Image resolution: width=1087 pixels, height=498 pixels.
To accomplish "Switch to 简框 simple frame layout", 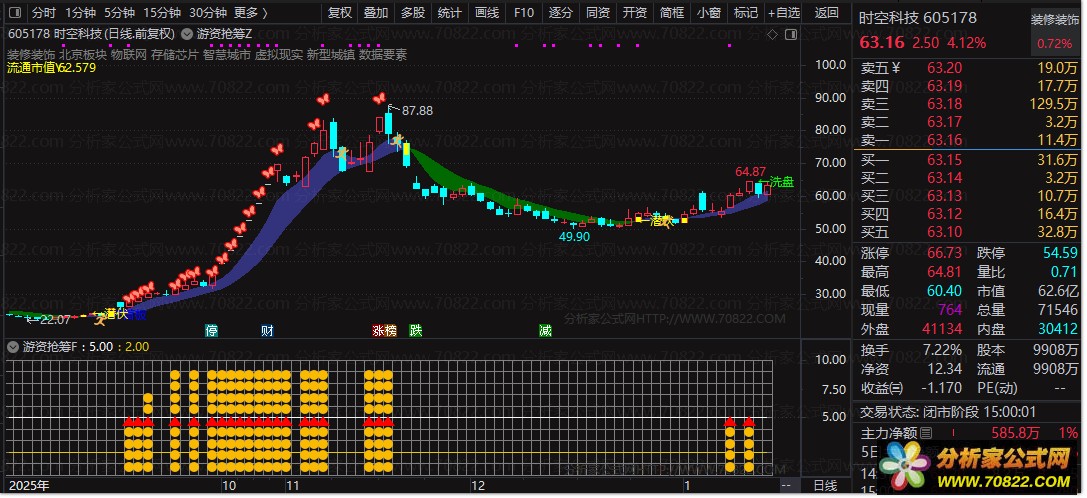I will [672, 12].
